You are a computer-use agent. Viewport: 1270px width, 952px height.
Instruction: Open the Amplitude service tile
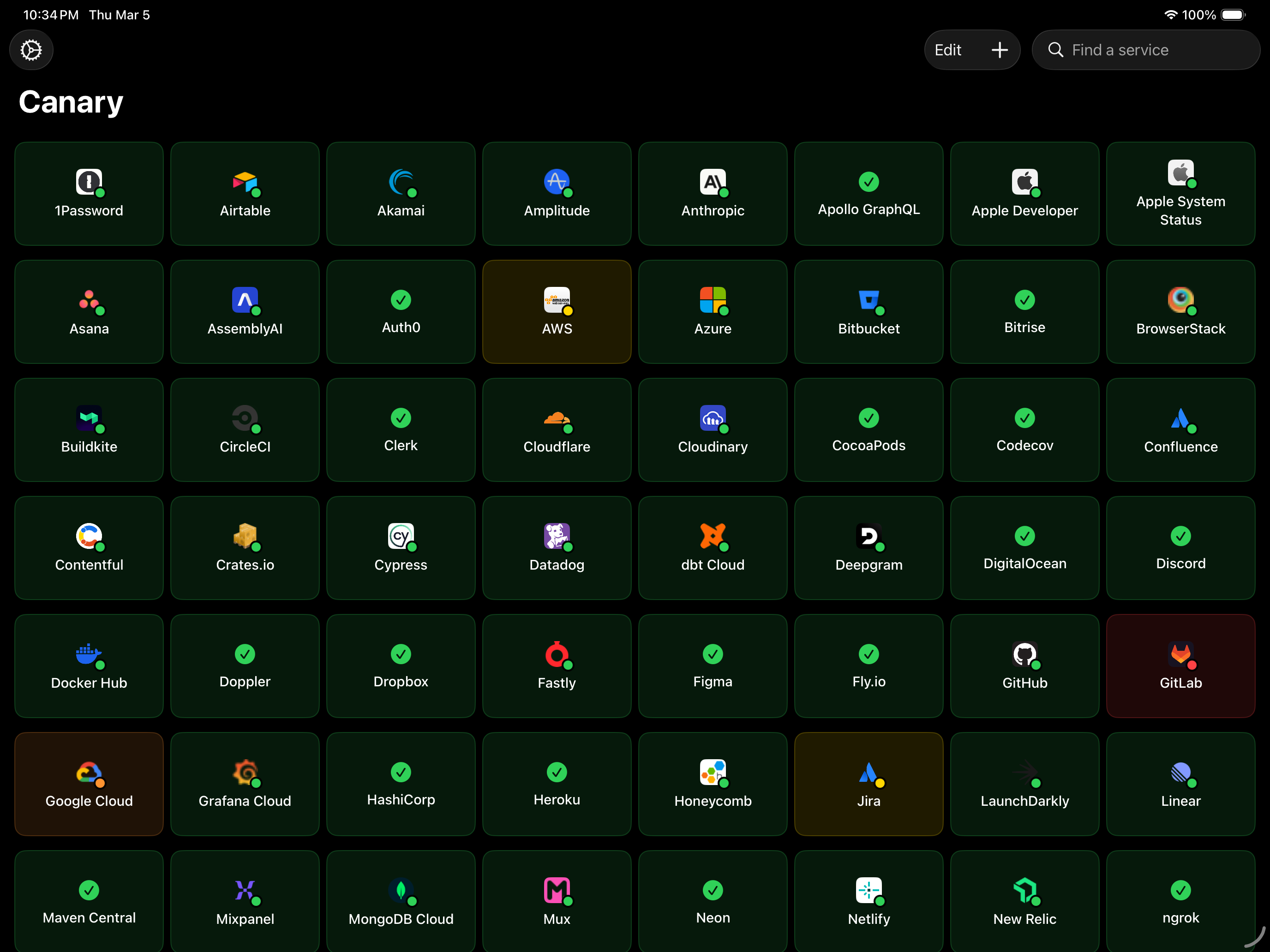click(x=557, y=194)
